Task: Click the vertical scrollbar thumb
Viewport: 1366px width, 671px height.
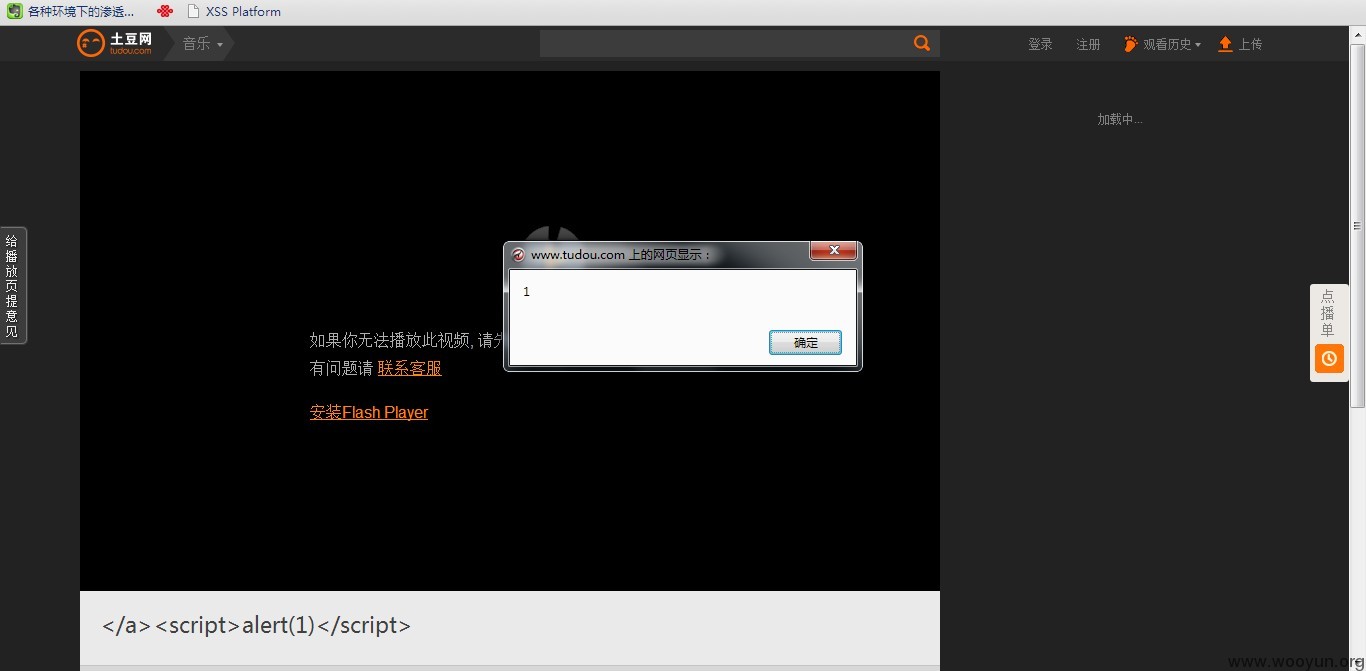Action: (1357, 225)
